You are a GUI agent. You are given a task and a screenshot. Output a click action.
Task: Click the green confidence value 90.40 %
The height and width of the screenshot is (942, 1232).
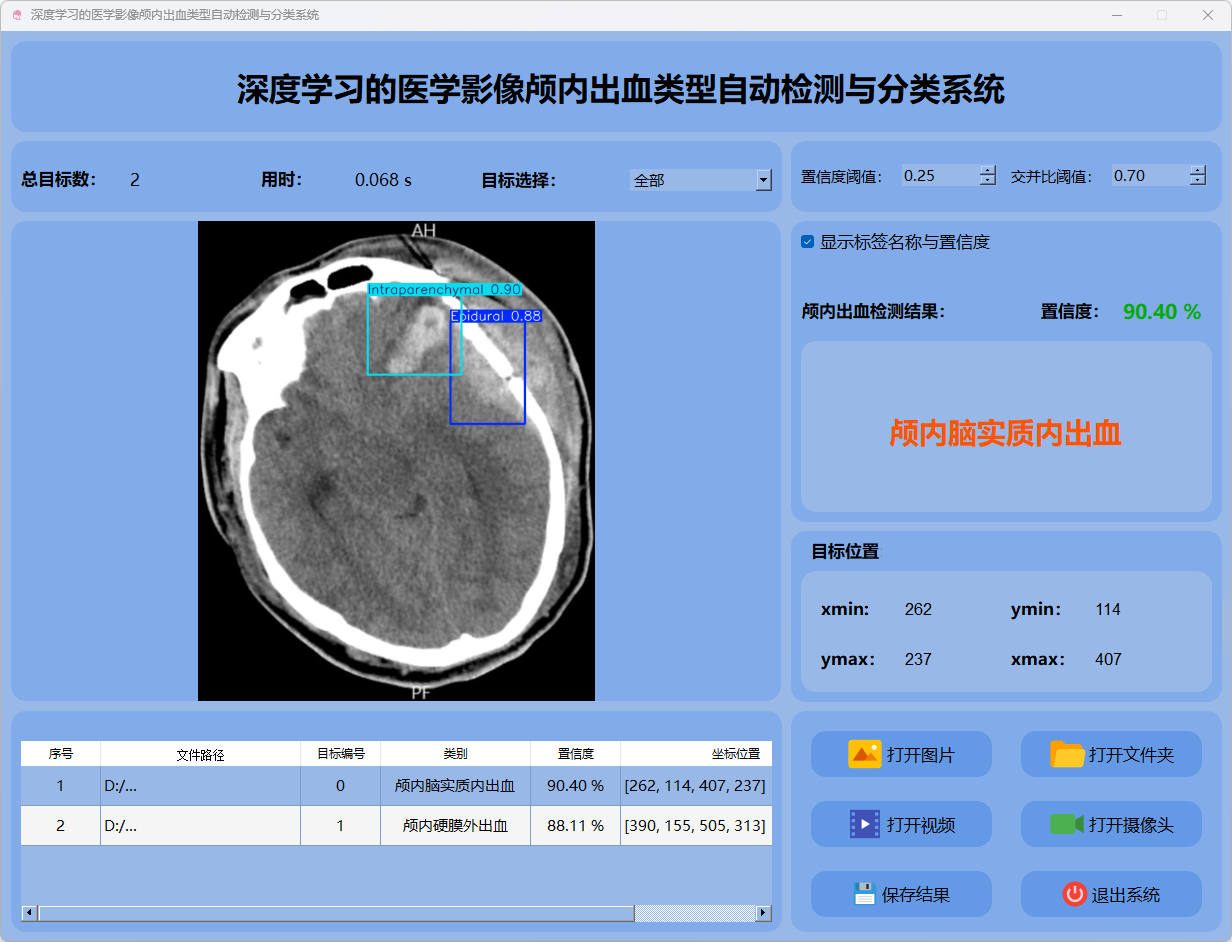(x=1162, y=312)
